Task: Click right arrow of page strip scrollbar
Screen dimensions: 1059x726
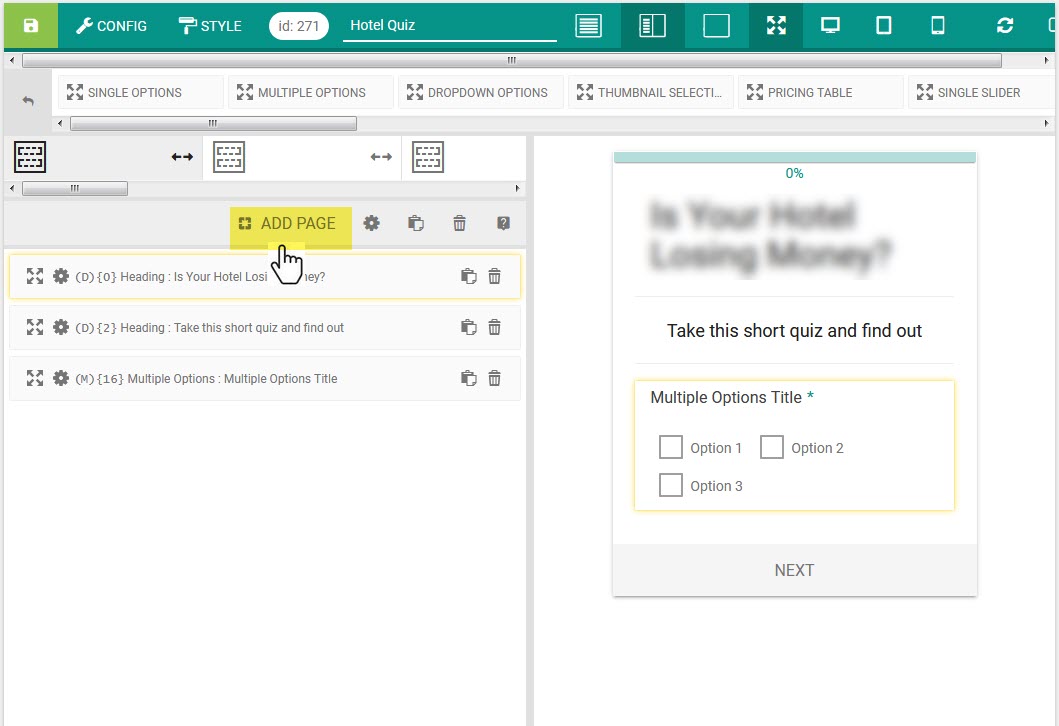Action: [517, 188]
